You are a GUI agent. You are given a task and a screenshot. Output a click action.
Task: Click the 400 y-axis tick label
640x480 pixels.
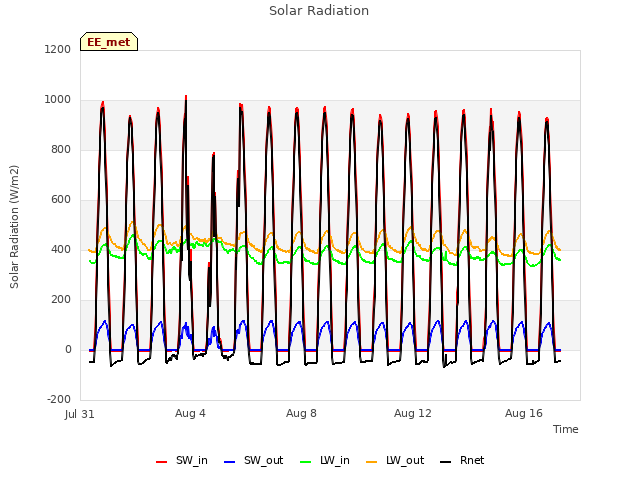(x=61, y=249)
